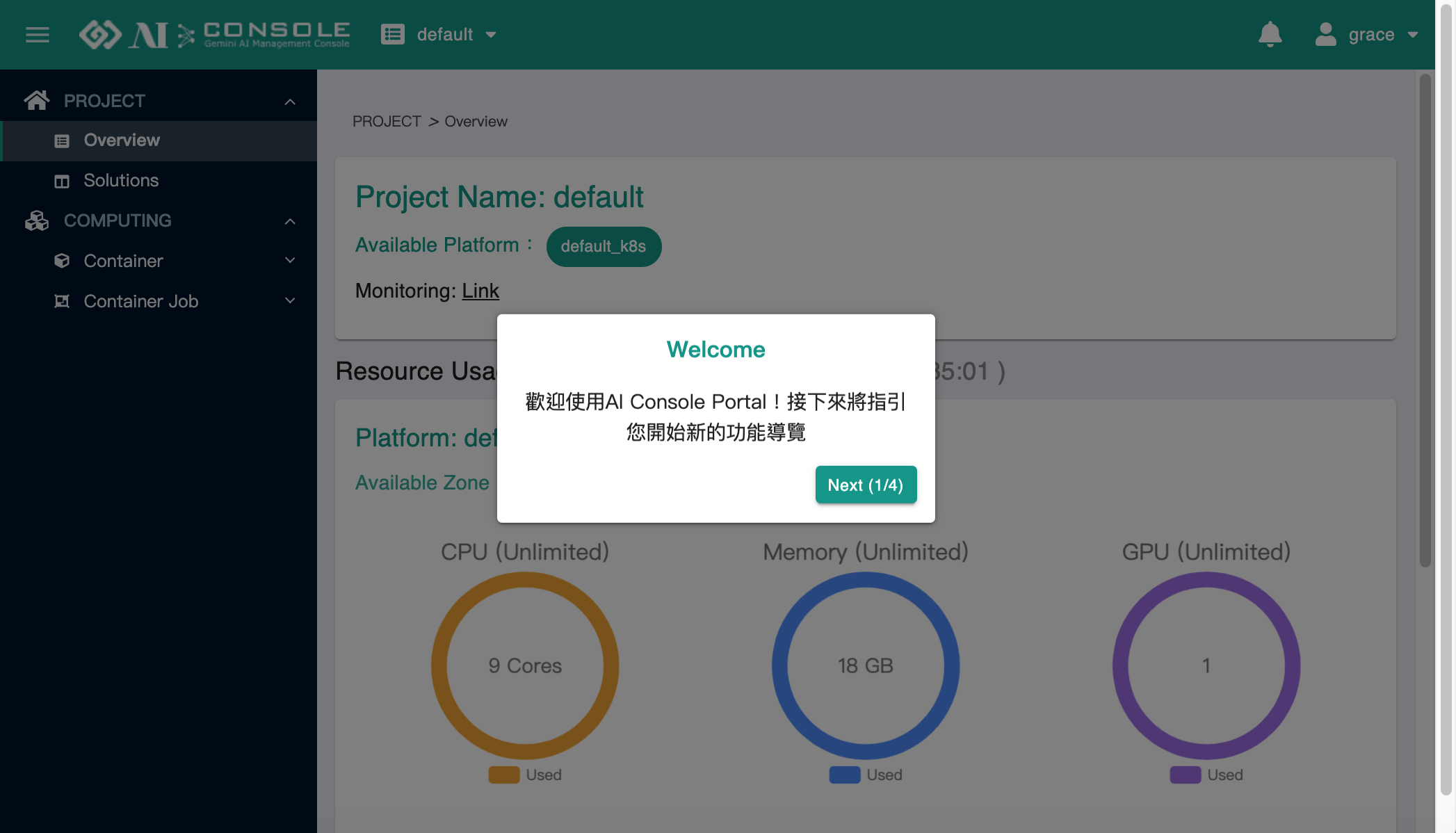The image size is (1456, 833).
Task: Click the Container Job icon
Action: click(x=62, y=301)
